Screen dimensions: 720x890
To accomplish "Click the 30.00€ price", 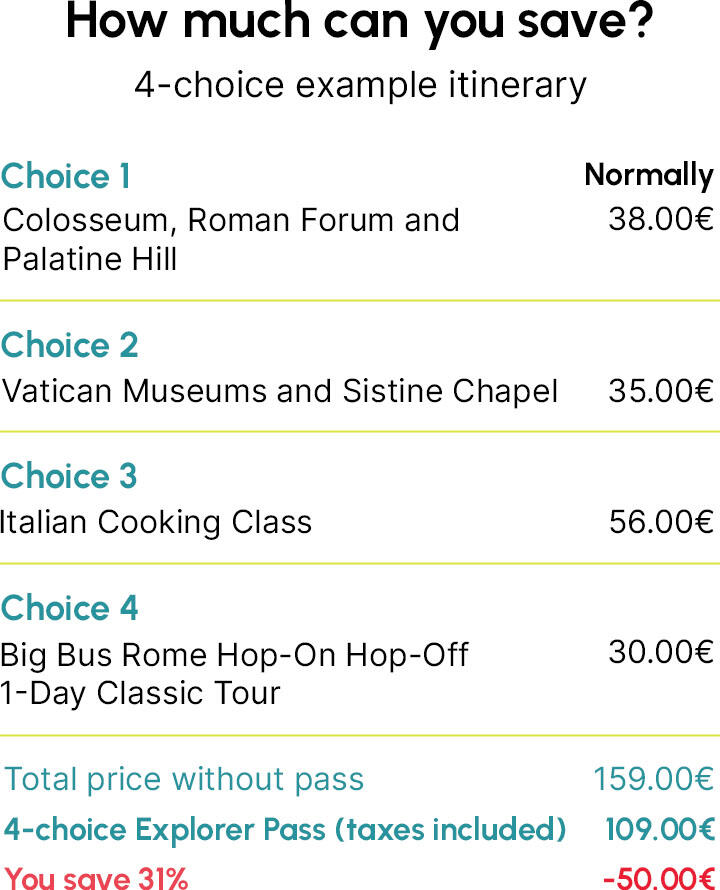I will click(661, 652).
